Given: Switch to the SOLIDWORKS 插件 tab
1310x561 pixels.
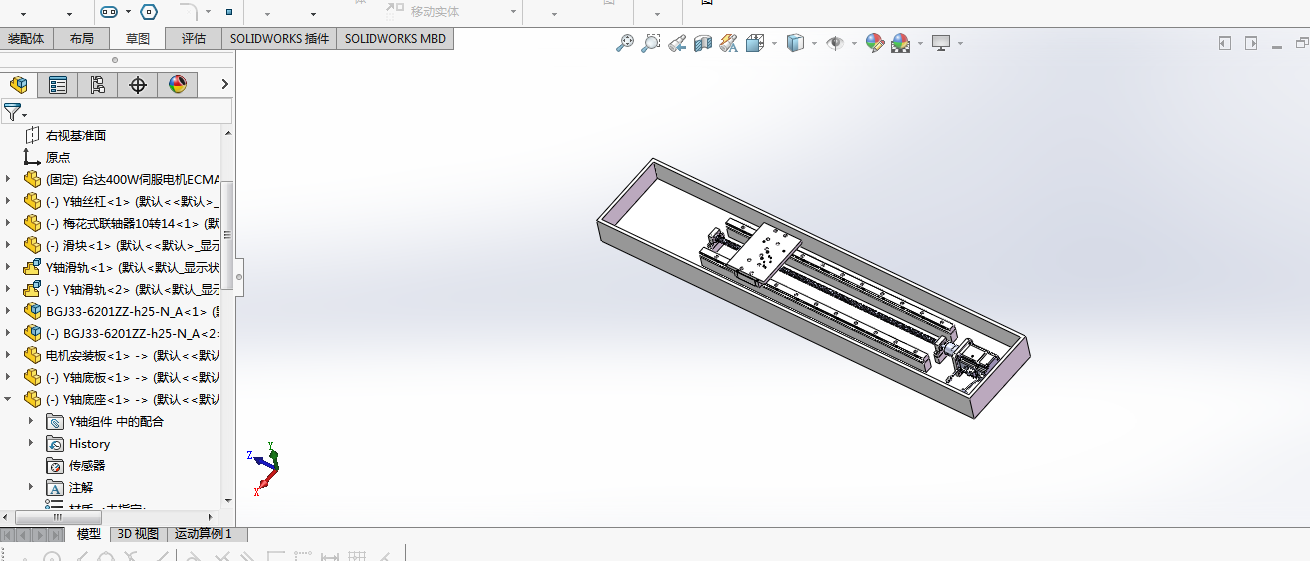Looking at the screenshot, I should click(279, 39).
